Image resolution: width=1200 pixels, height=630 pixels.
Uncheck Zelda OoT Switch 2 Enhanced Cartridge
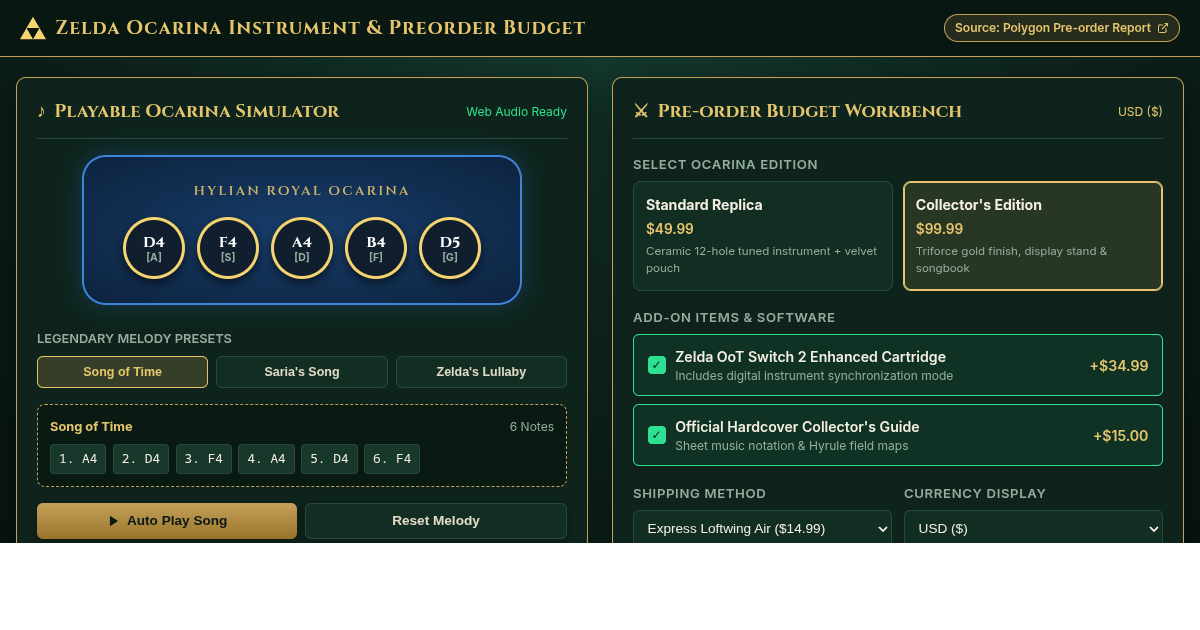pyautogui.click(x=657, y=365)
